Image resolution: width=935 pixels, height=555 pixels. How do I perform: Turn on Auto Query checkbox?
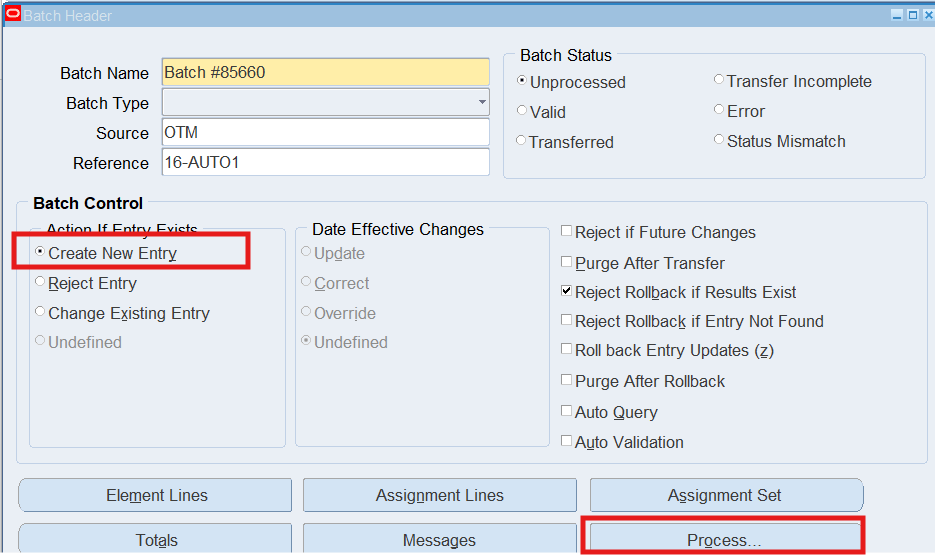567,412
